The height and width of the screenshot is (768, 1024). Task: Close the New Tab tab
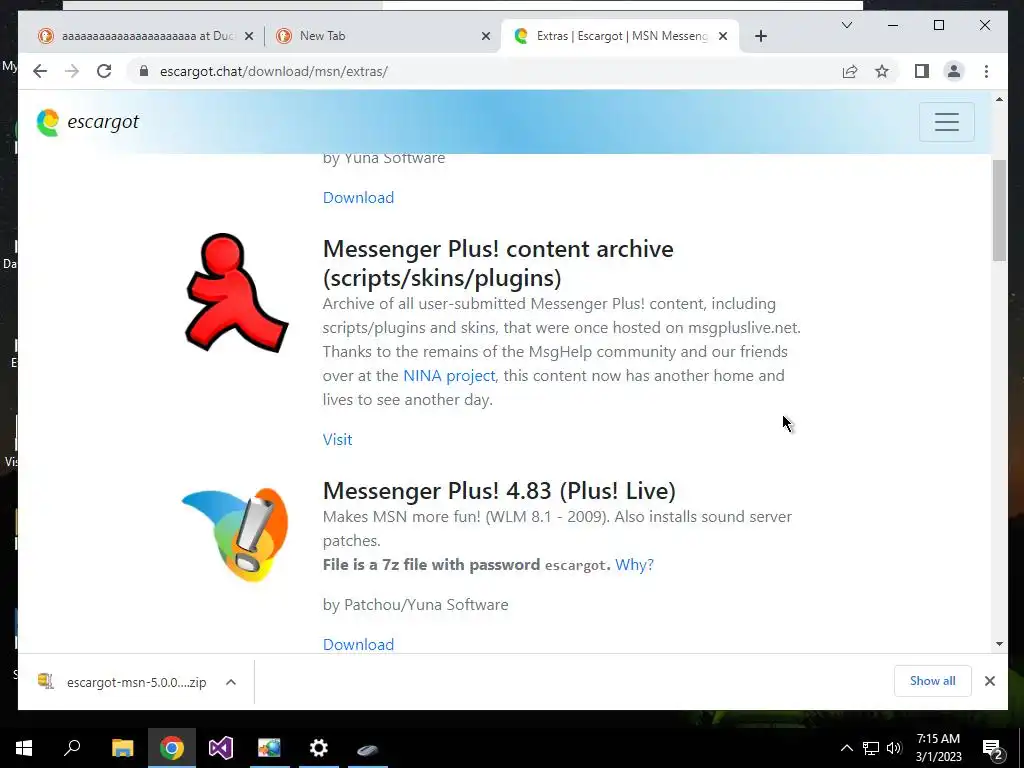click(x=486, y=37)
